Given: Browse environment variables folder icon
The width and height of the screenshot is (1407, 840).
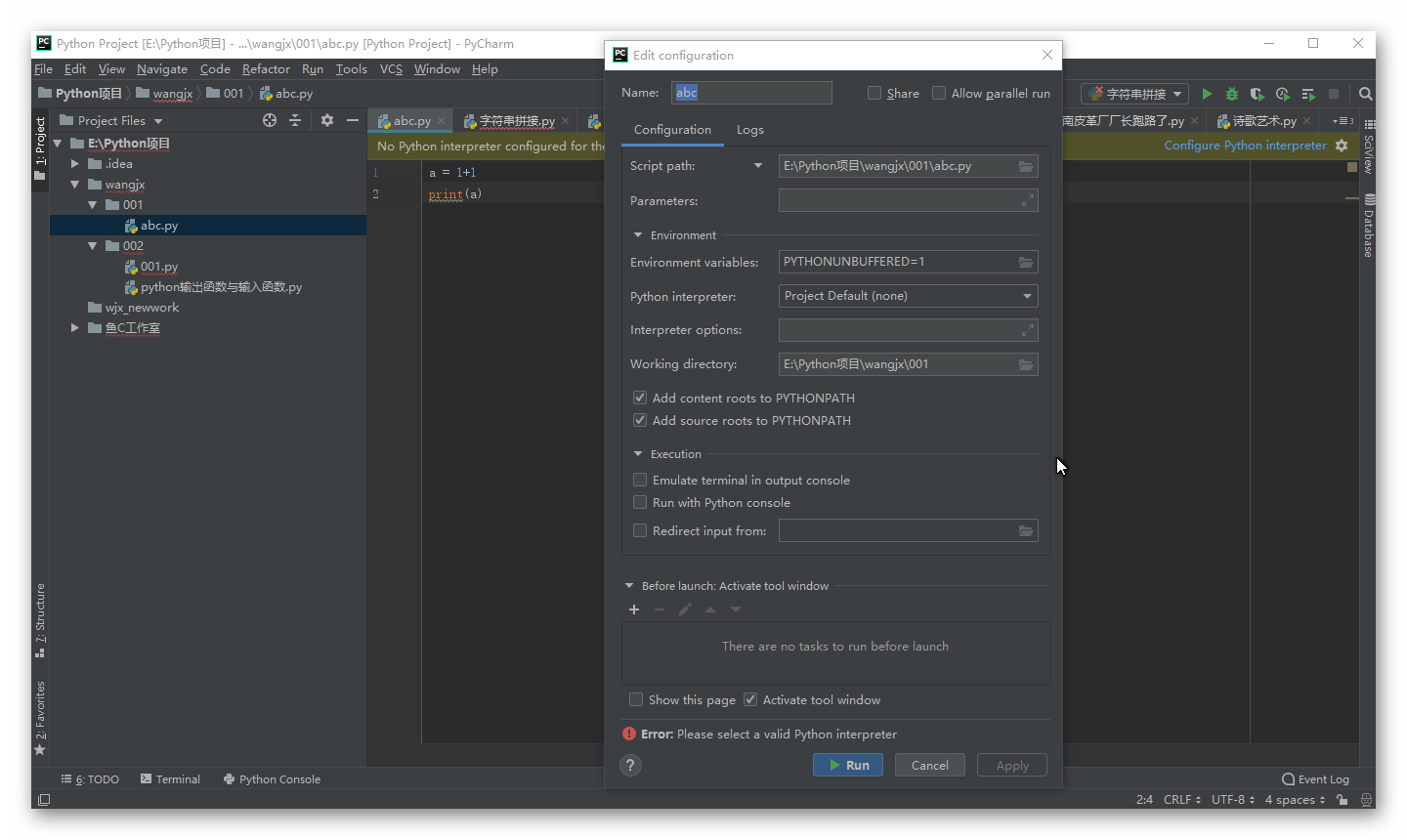Looking at the screenshot, I should [x=1026, y=262].
